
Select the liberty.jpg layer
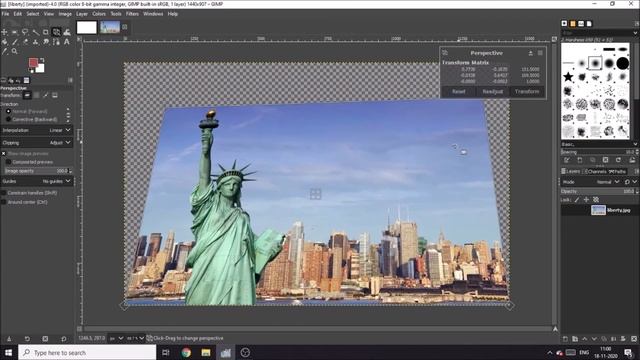tap(599, 210)
